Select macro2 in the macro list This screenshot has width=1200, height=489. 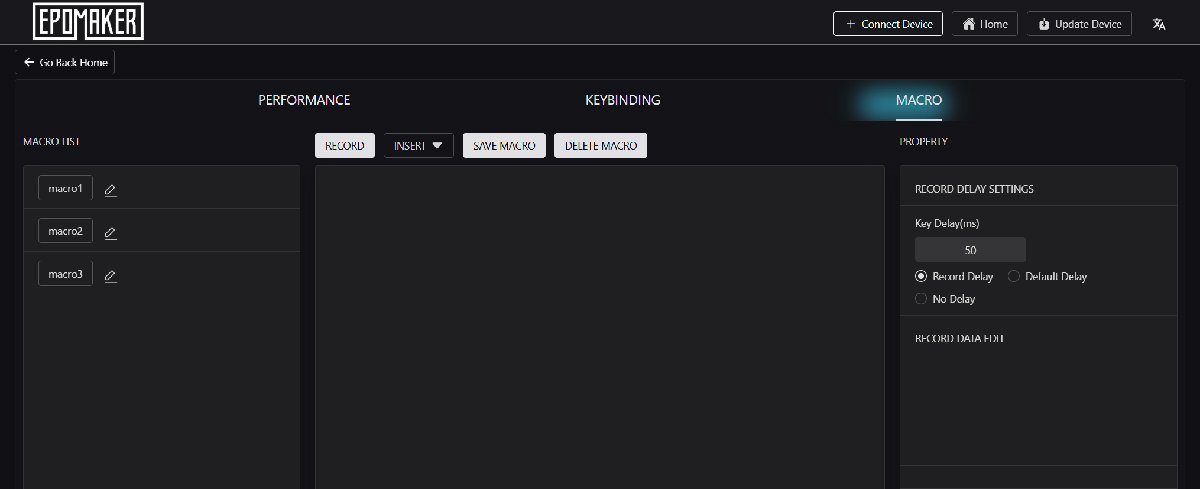[x=65, y=231]
